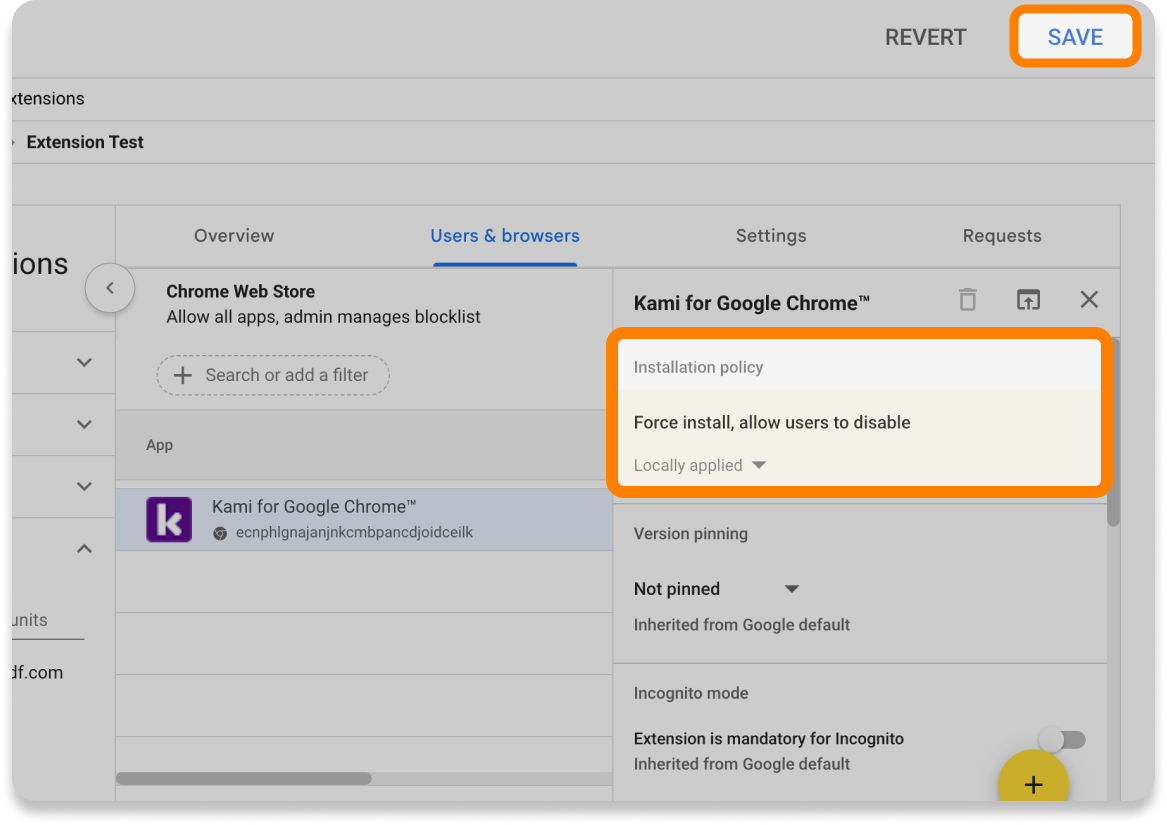Click the Kami purple app icon
This screenshot has height=825, width=1167.
[169, 519]
